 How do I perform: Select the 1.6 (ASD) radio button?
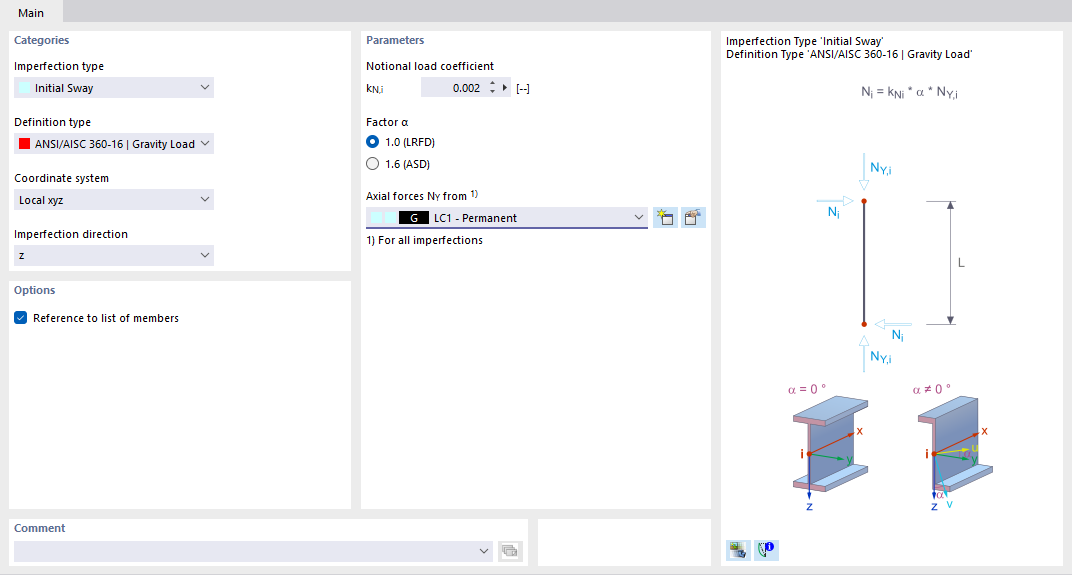coord(373,163)
